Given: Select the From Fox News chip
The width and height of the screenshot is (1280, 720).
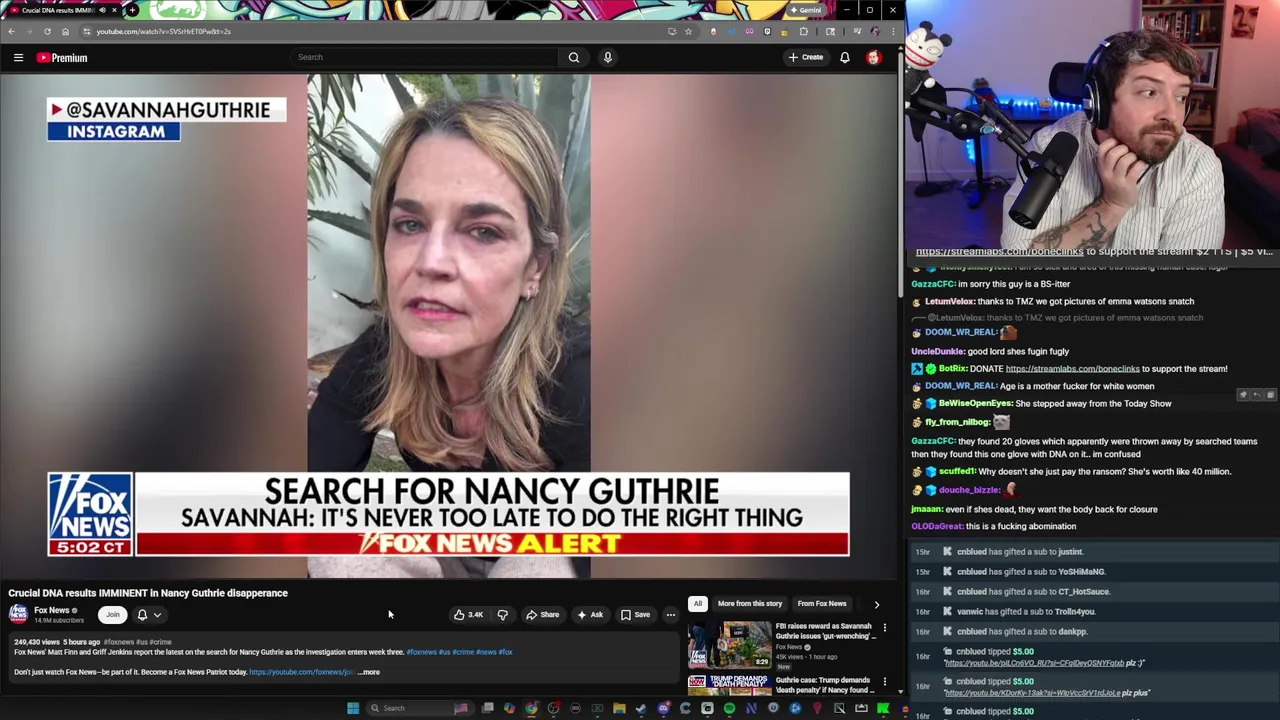Looking at the screenshot, I should (822, 603).
